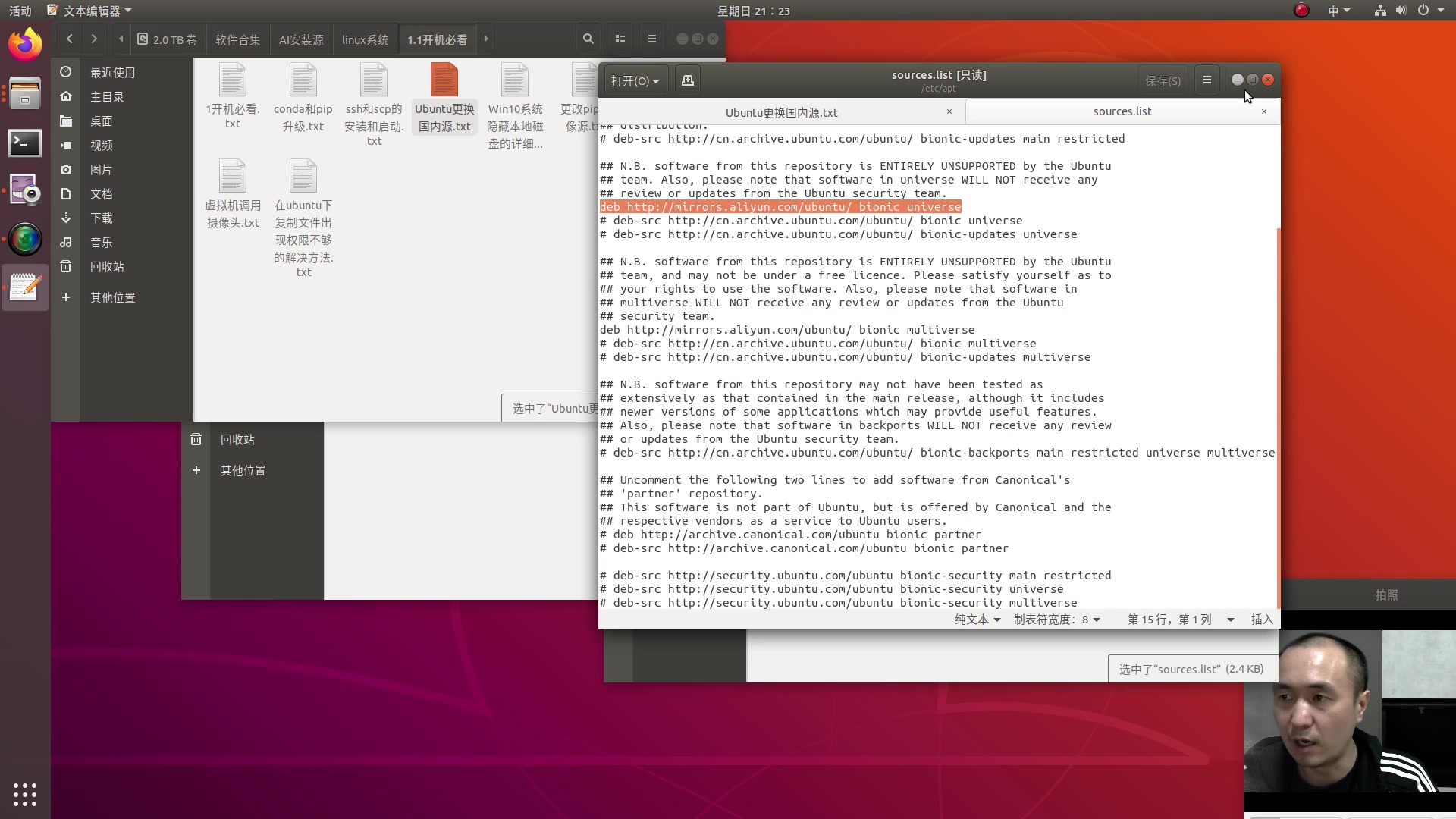Select the Ubuntu更换国内源.txt file icon
The image size is (1456, 819).
(x=444, y=81)
